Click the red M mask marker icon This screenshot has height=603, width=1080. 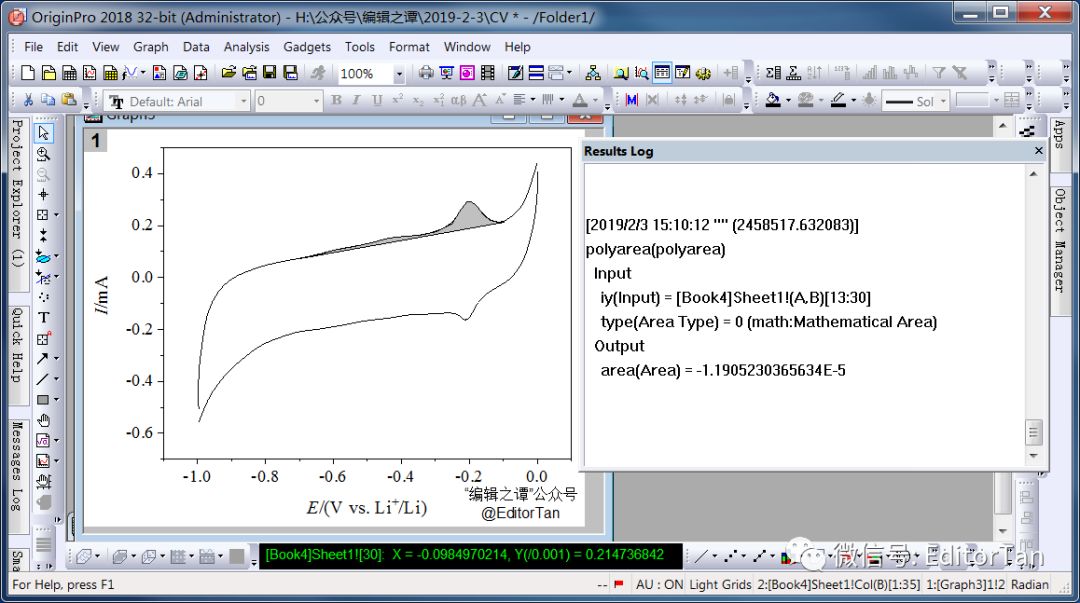pyautogui.click(x=632, y=101)
